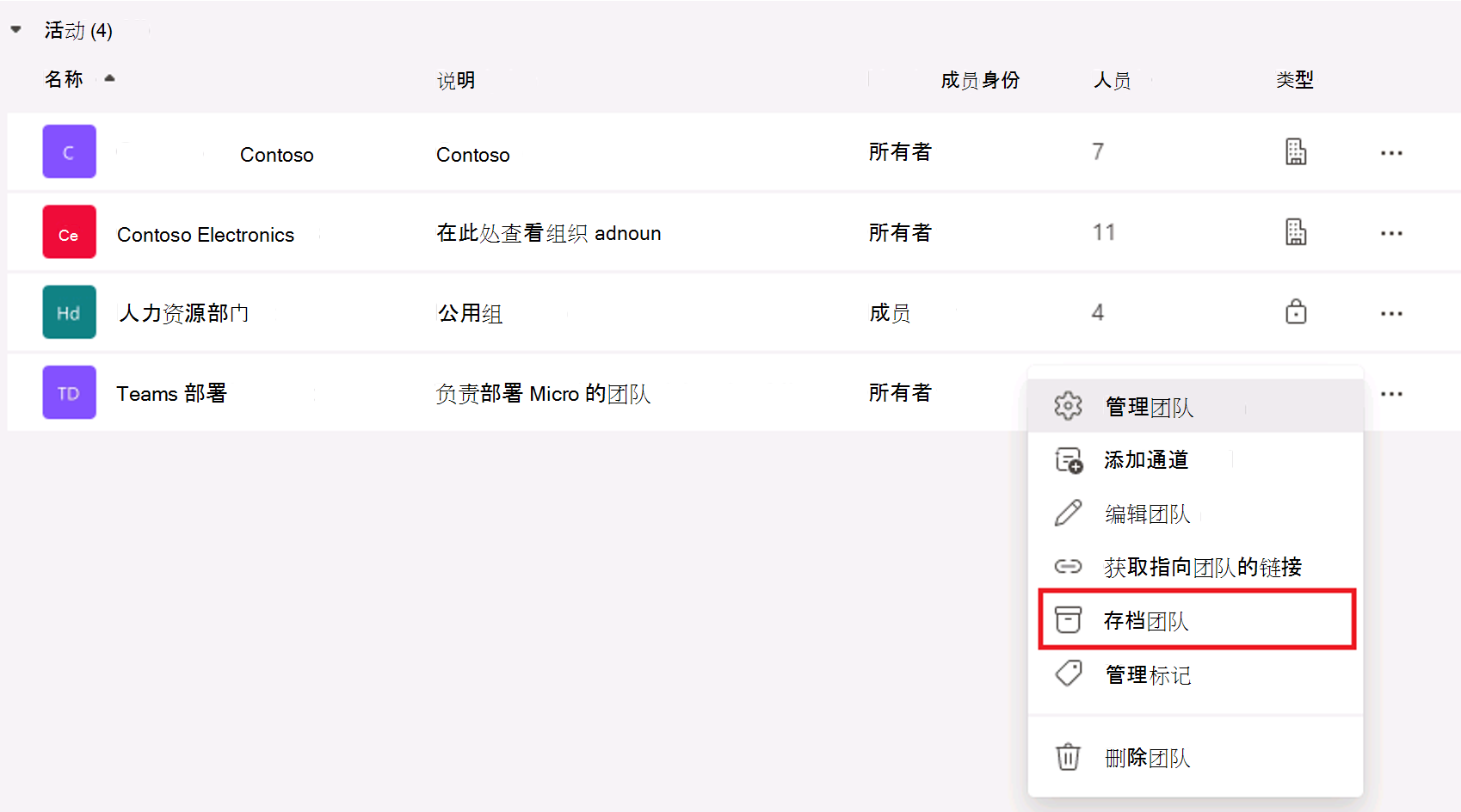The height and width of the screenshot is (812, 1461).
Task: Select people count 11
Action: [x=1104, y=232]
